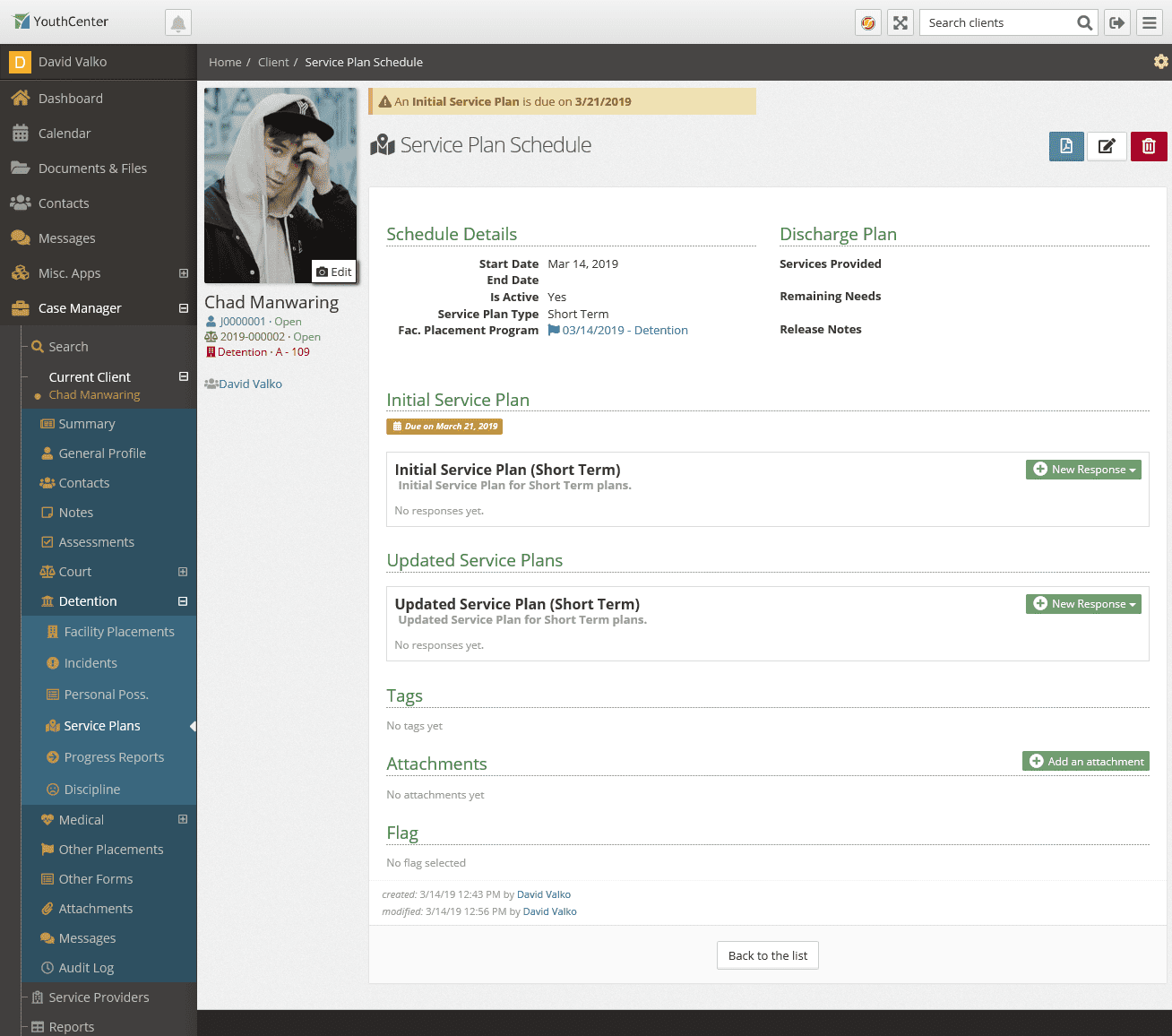Open the fullscreen expand icon in top bar

[x=901, y=22]
